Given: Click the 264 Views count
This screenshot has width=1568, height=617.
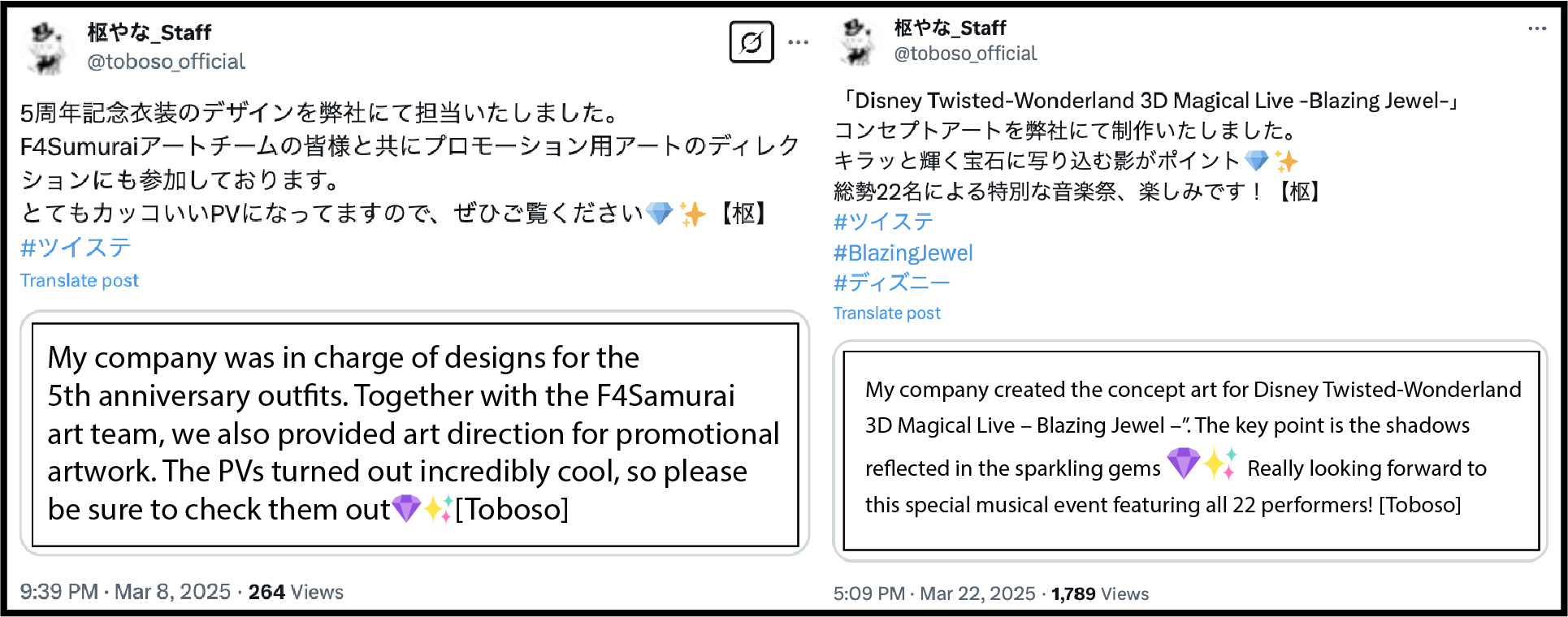Looking at the screenshot, I should coord(296,592).
